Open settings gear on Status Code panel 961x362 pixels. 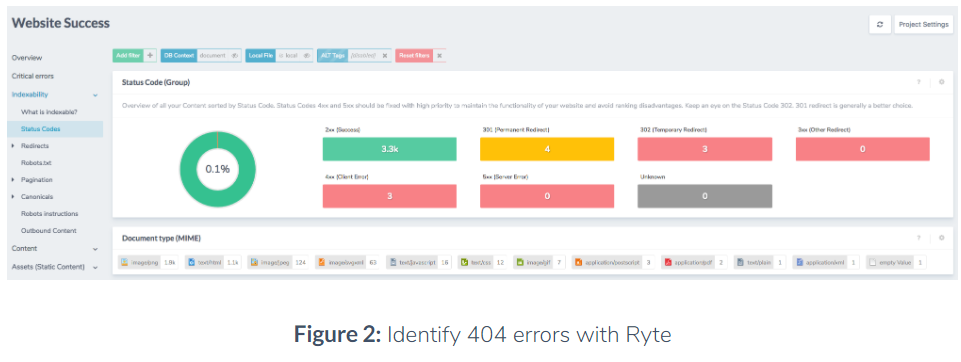point(941,81)
